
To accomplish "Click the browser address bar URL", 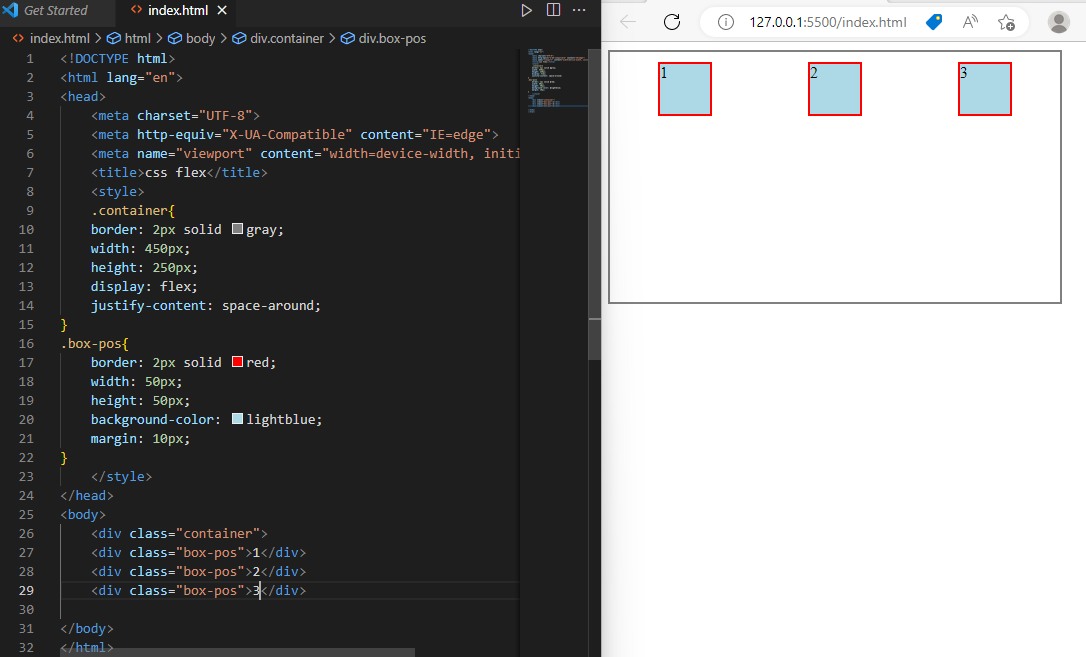I will click(828, 22).
